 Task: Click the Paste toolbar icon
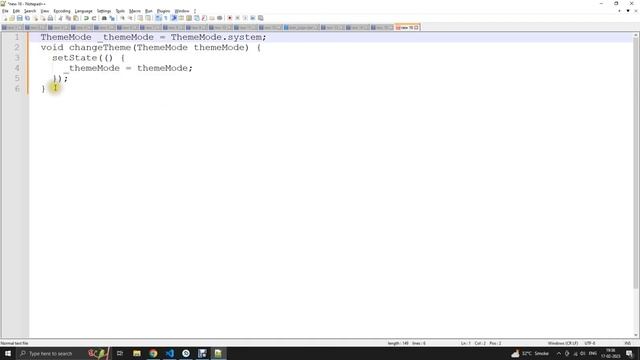tap(76, 18)
